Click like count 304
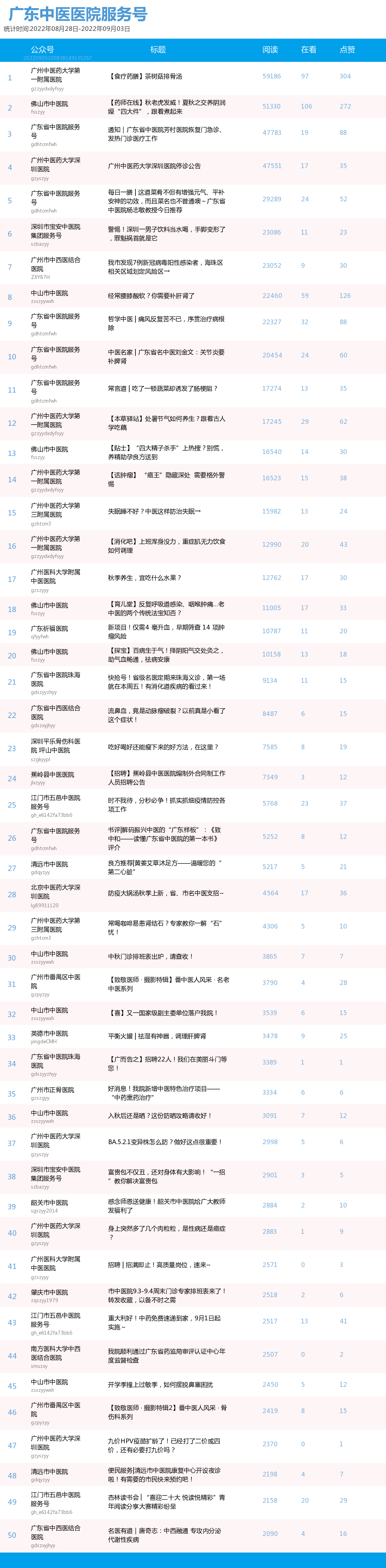The image size is (386, 1568). pos(345,76)
